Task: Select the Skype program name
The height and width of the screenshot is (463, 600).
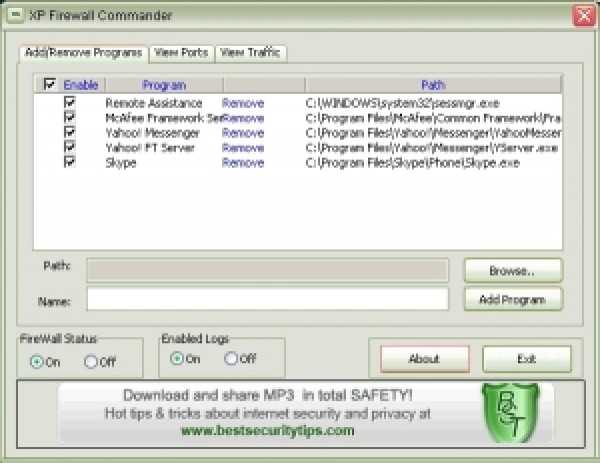Action: [x=121, y=163]
